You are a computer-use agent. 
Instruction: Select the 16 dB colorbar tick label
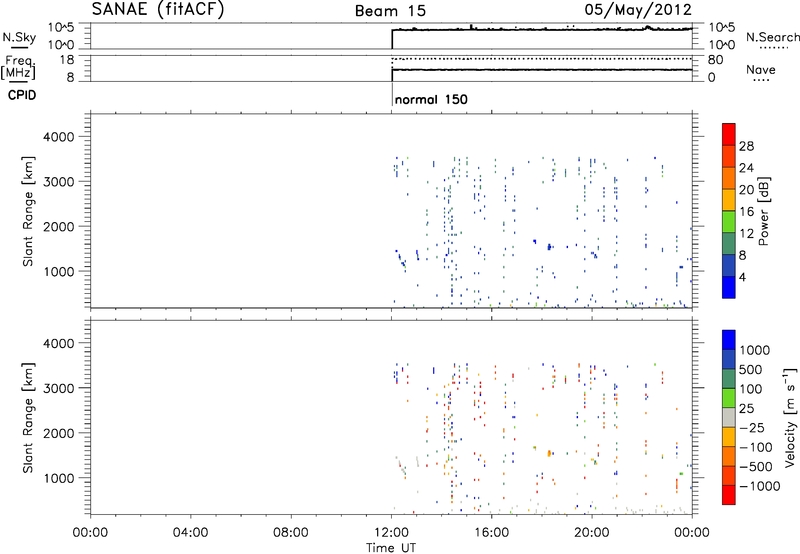click(746, 212)
